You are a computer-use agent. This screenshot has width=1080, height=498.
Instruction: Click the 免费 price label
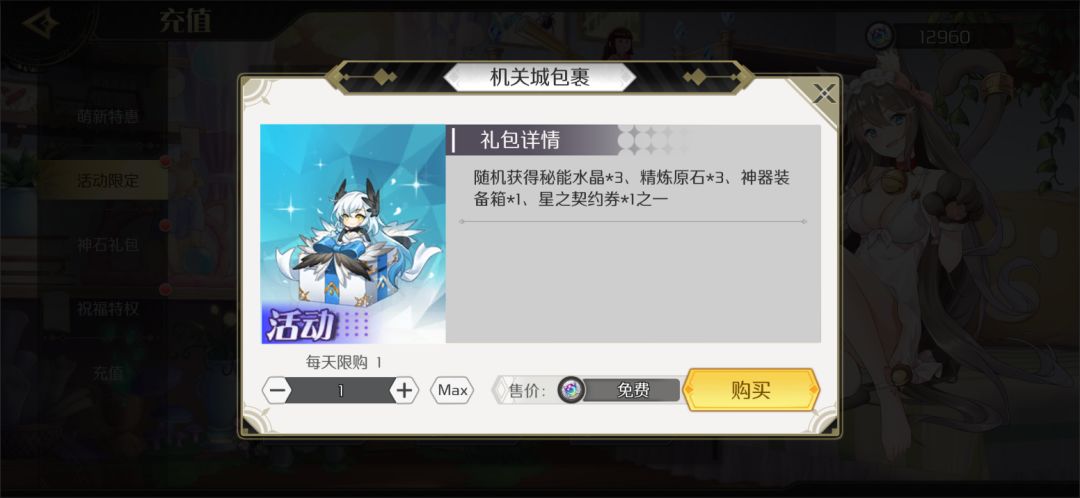pos(632,391)
